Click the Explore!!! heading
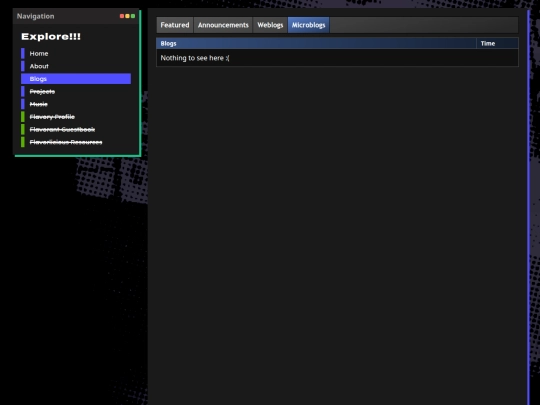 tap(51, 37)
